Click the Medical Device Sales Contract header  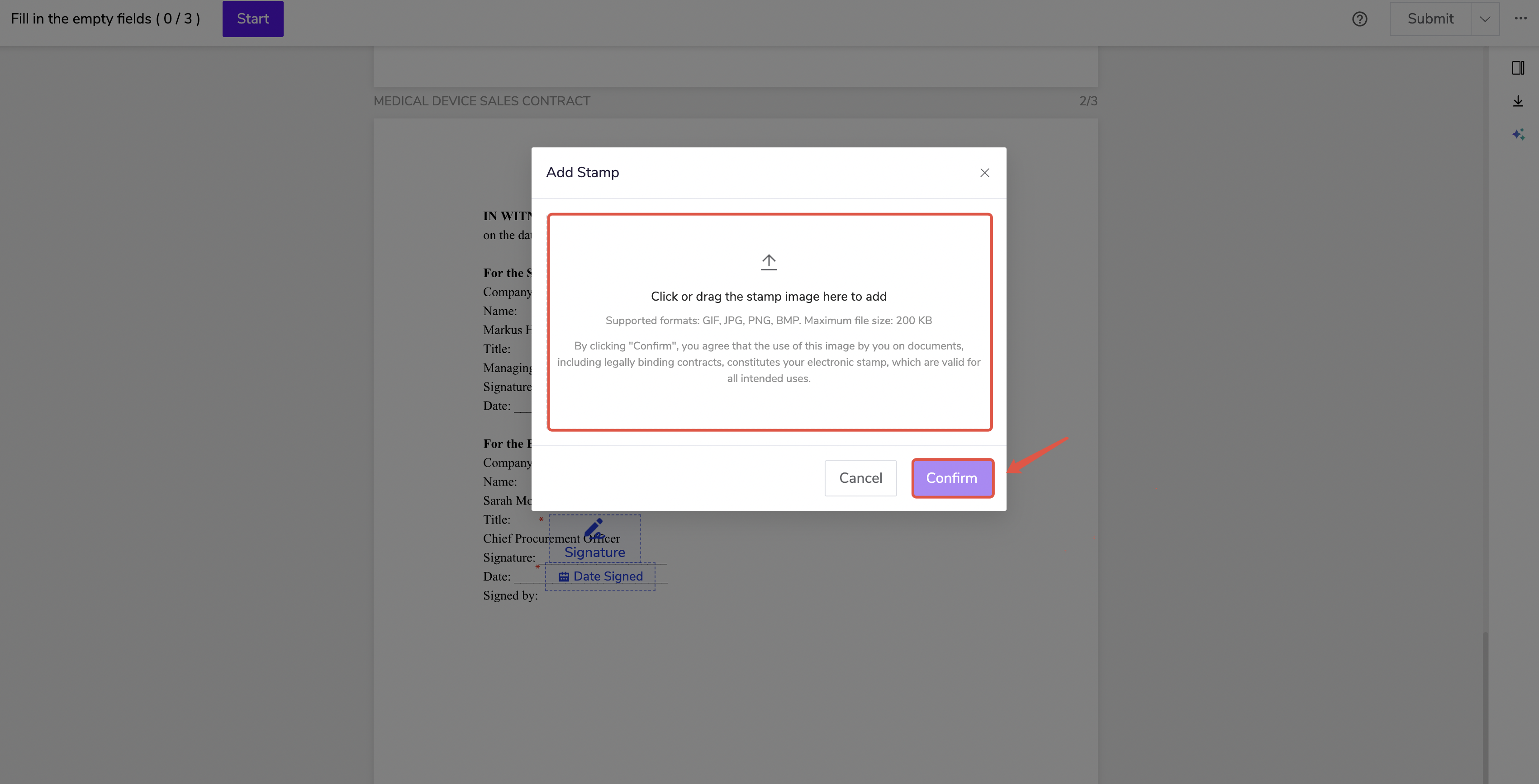tap(481, 102)
